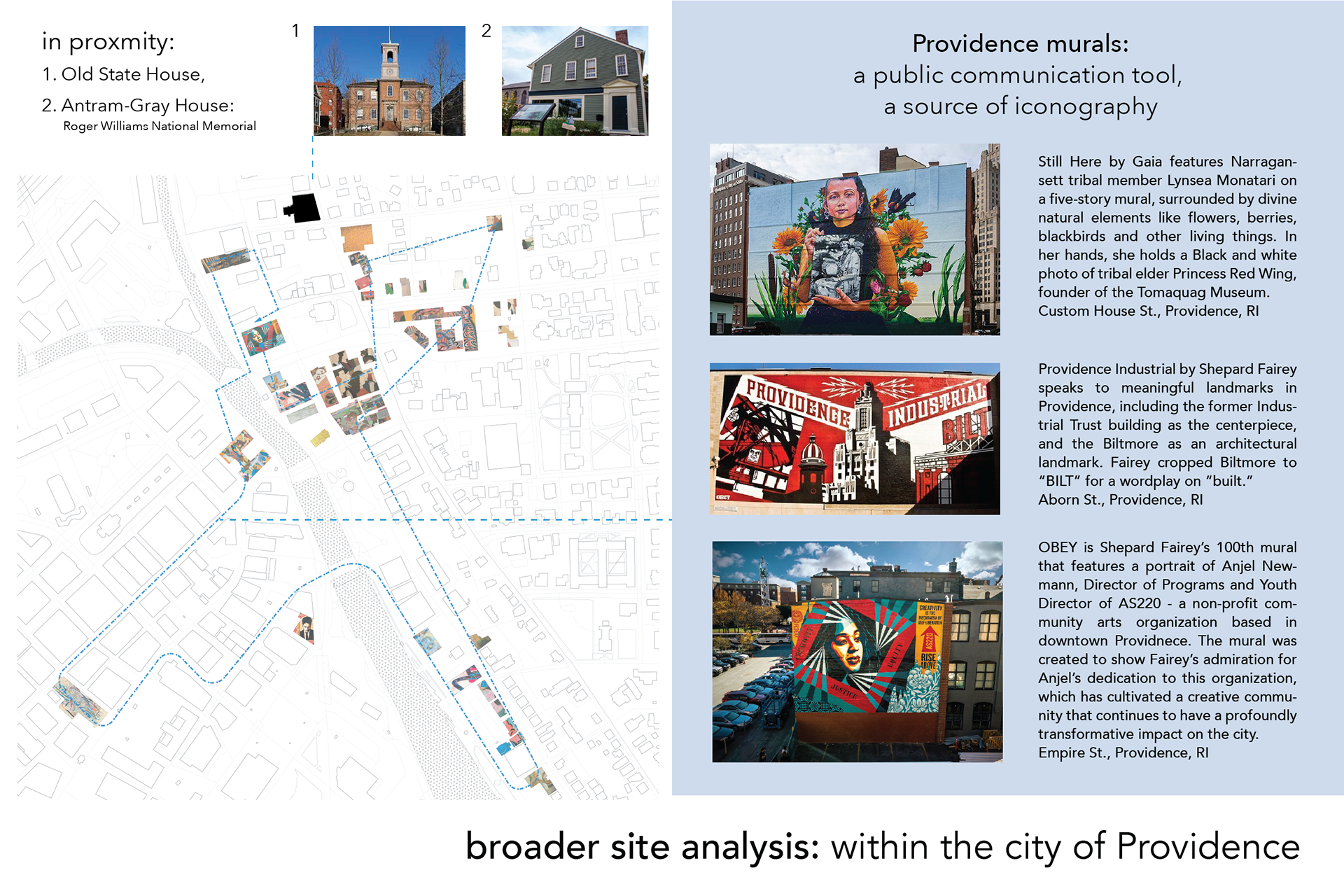The image size is (1344, 896).
Task: Click the number 1 label above map
Action: point(295,31)
